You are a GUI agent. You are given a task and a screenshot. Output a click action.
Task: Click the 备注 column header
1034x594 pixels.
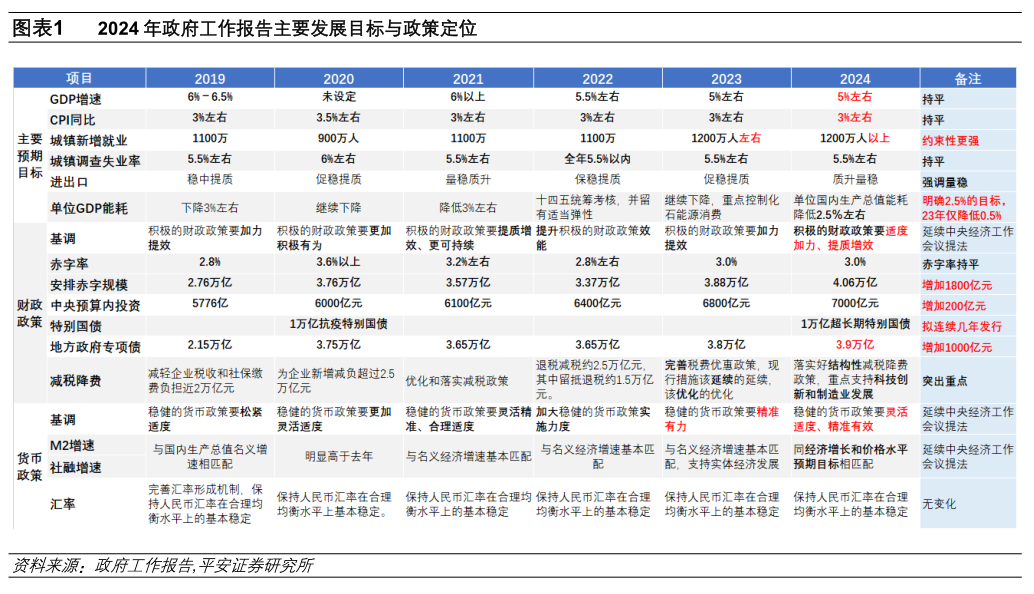pos(967,79)
